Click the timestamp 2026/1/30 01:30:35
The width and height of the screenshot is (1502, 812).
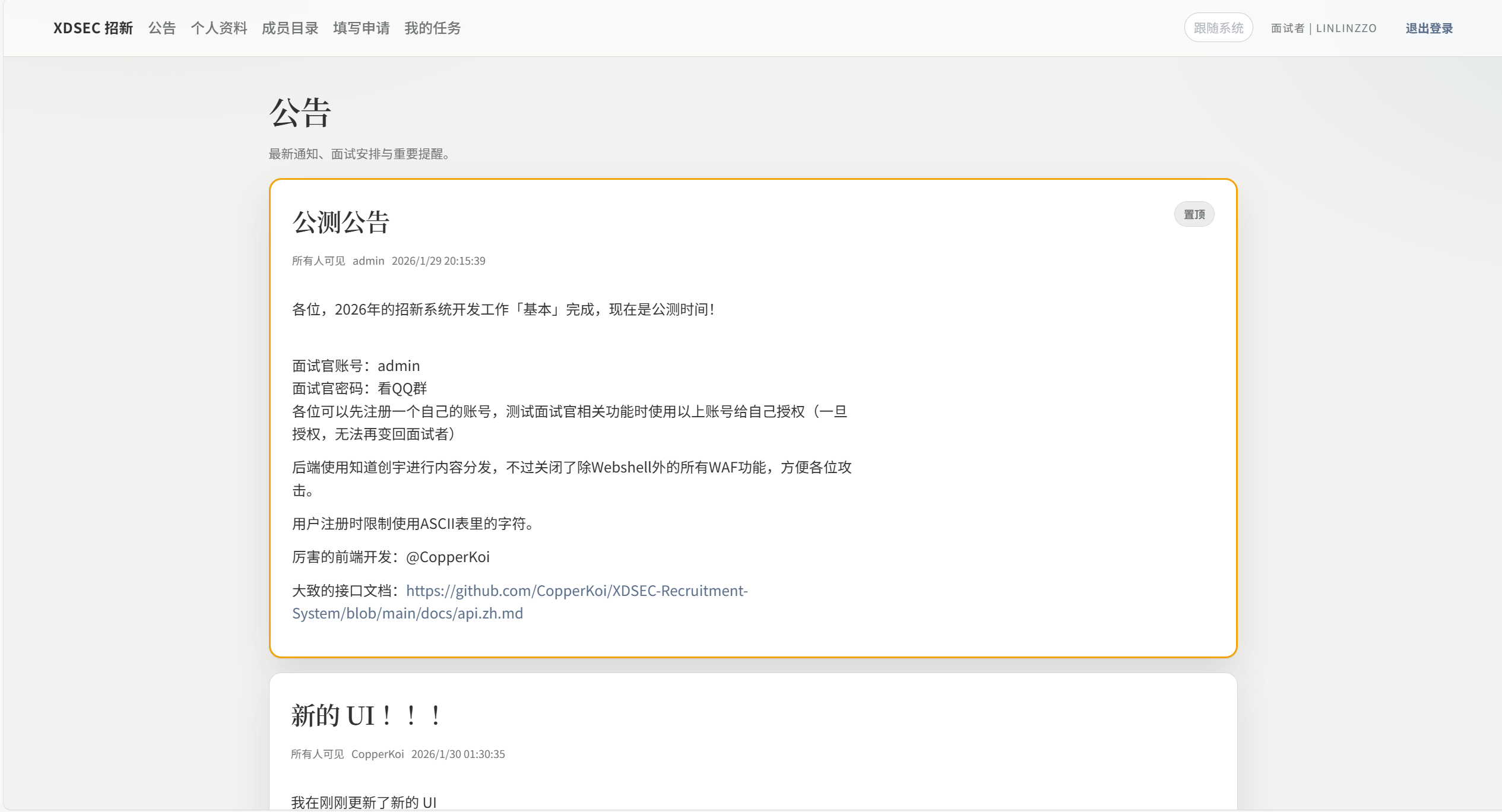(x=458, y=754)
